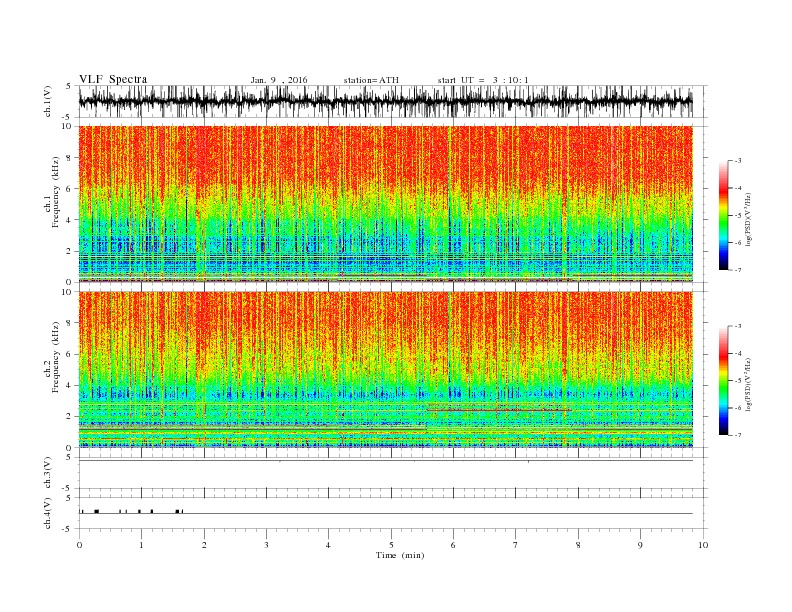Click the '-3' value on ch.2 colorbar

pyautogui.click(x=738, y=326)
